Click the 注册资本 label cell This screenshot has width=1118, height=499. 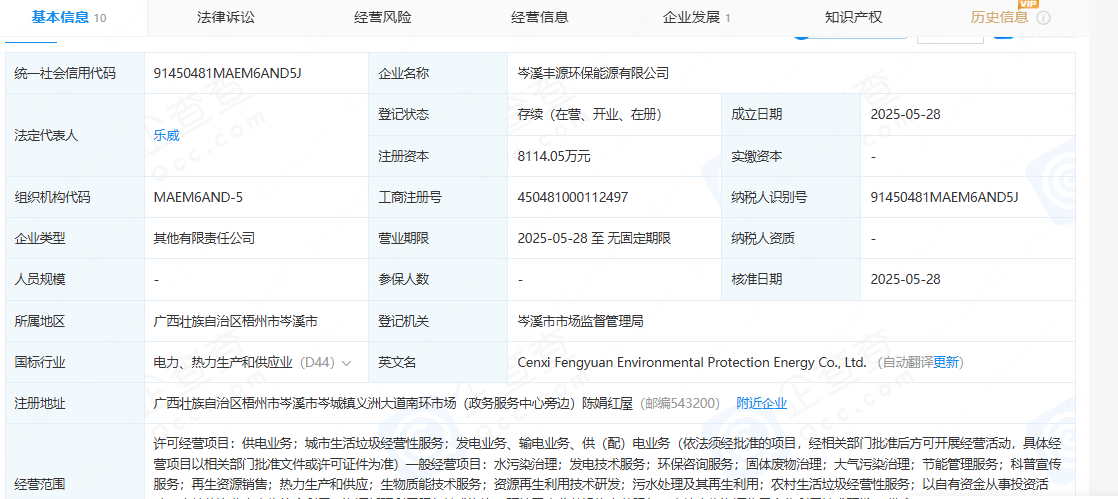(438, 156)
